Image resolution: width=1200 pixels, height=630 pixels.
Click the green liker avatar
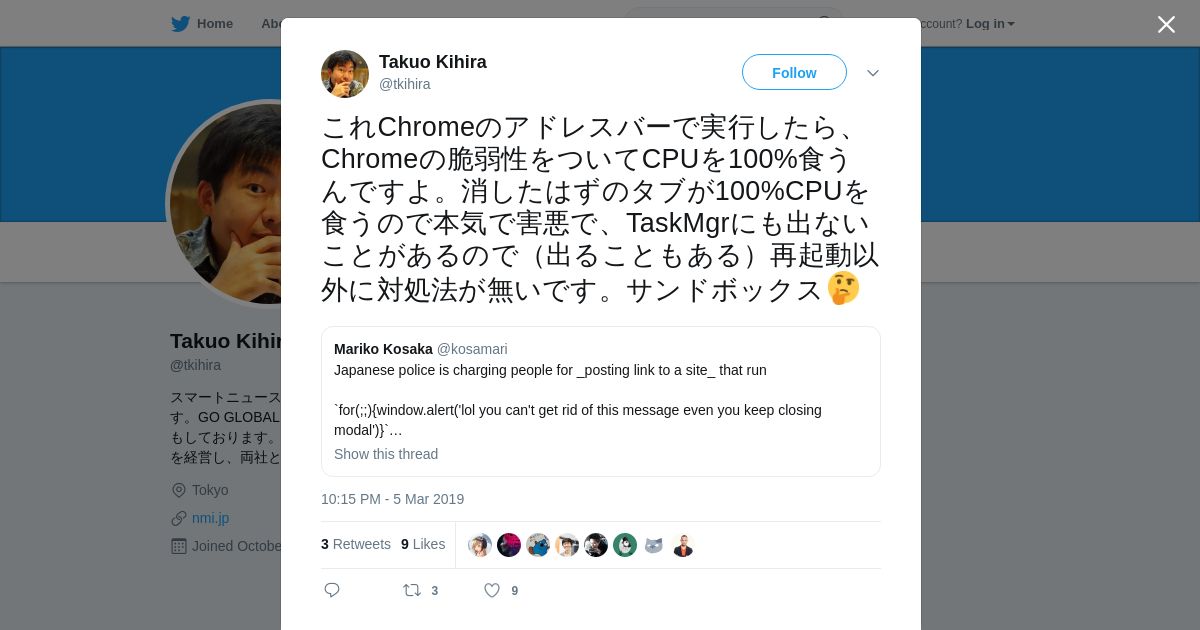(x=625, y=545)
